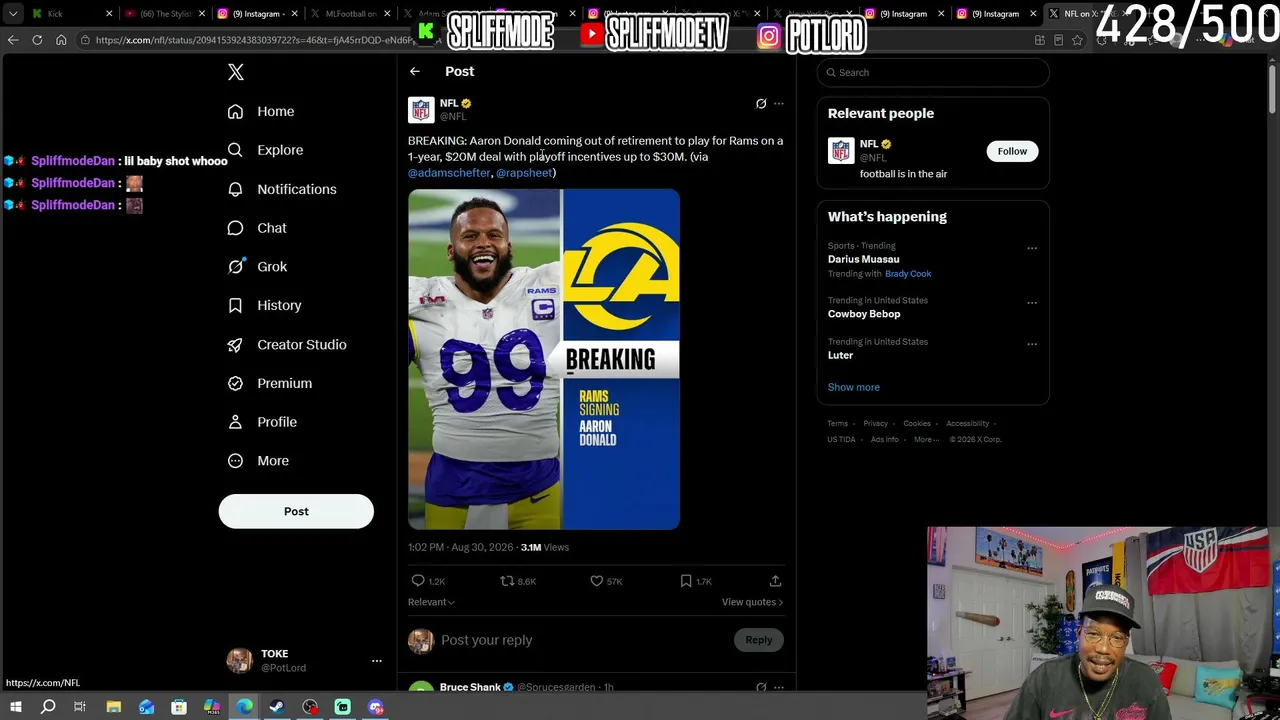Open the Darius Muasau trending topic
Image resolution: width=1280 pixels, height=720 pixels.
(x=863, y=259)
